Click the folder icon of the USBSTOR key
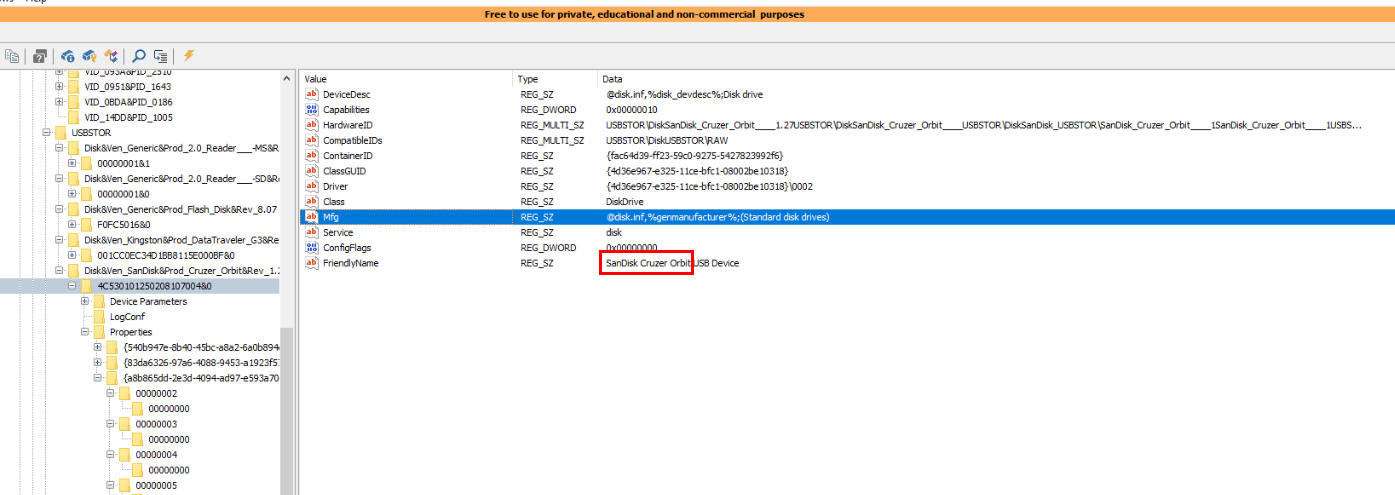The height and width of the screenshot is (495, 1395). [x=61, y=133]
